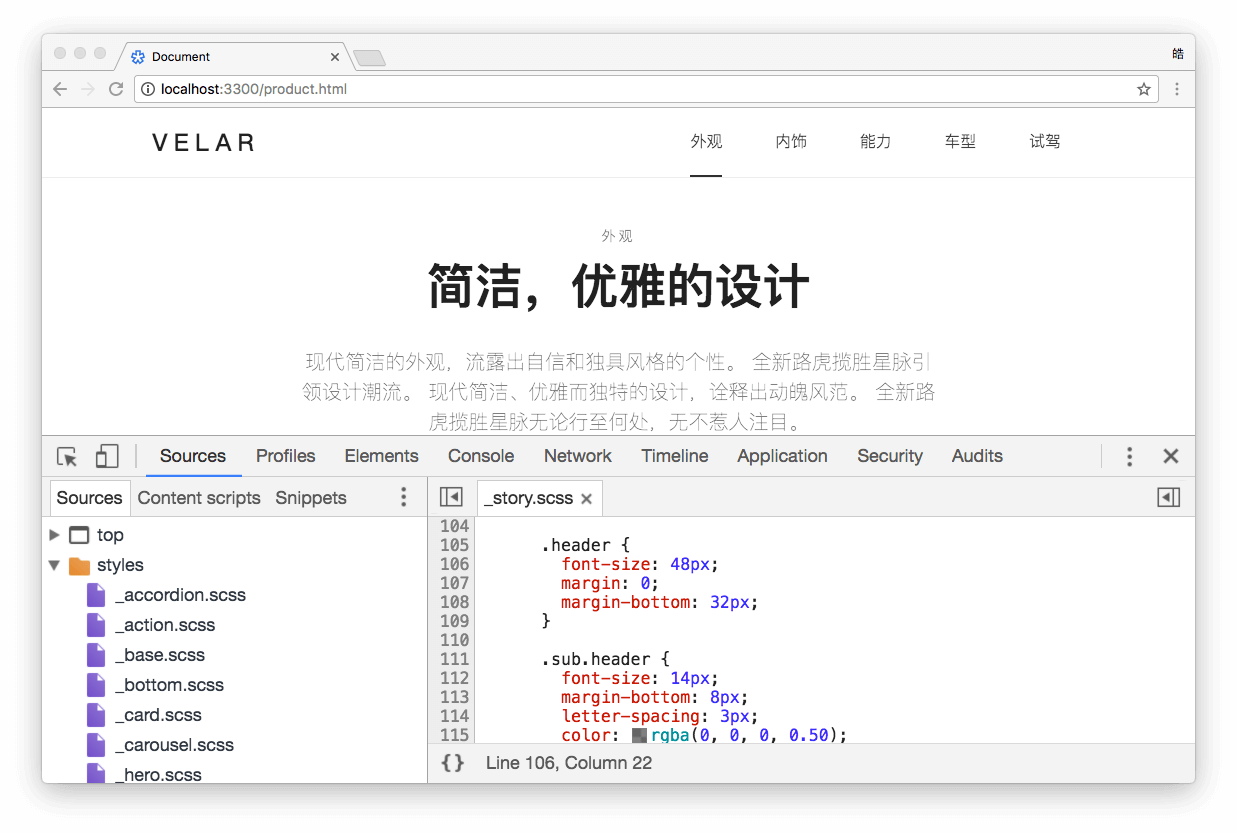Open _bottom.scss in the file tree
The height and width of the screenshot is (833, 1237).
click(169, 685)
